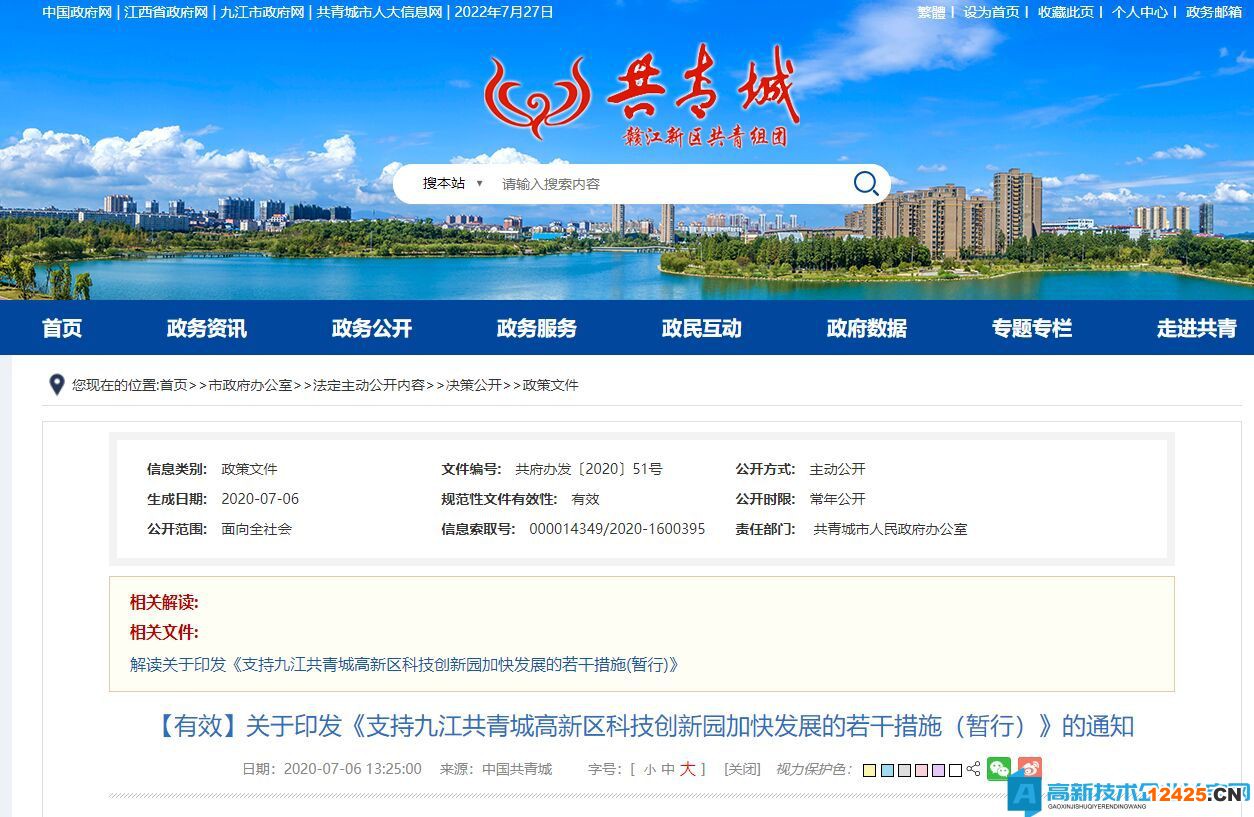Viewport: 1254px width, 817px height.
Task: Visit the 九江市政府网 top link
Action: coord(262,12)
